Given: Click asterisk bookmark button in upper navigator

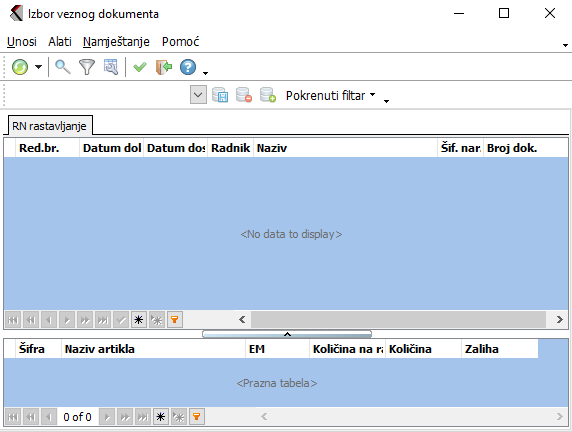Looking at the screenshot, I should tap(139, 320).
